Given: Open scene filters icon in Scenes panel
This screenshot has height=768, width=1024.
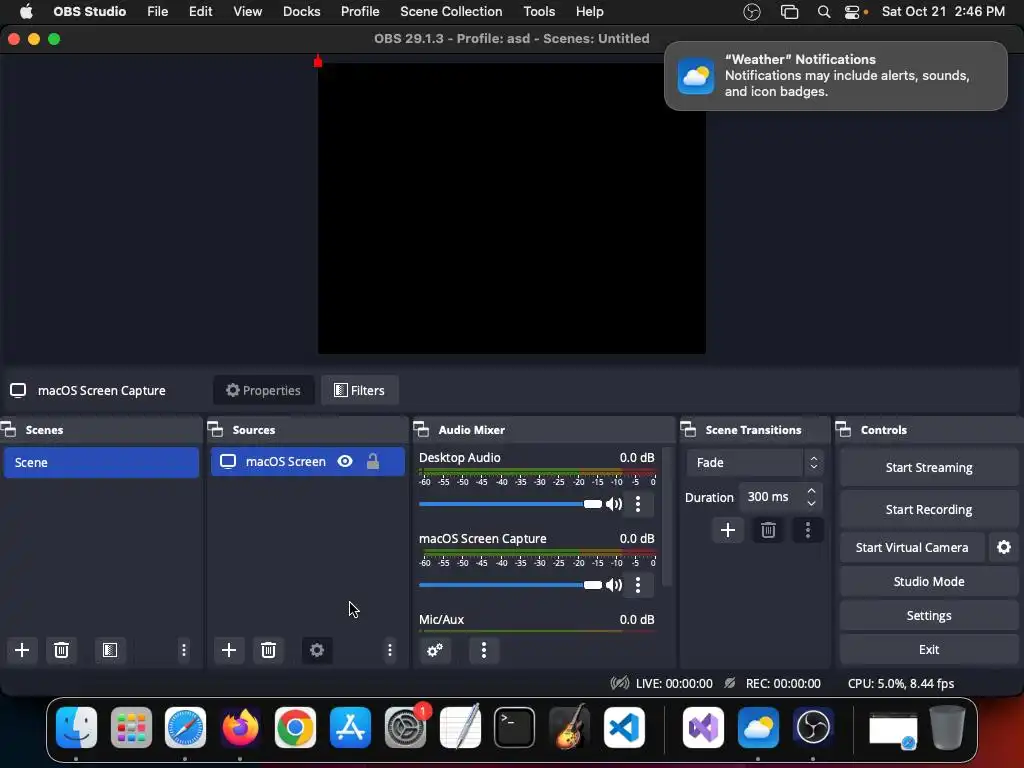Looking at the screenshot, I should [x=110, y=650].
